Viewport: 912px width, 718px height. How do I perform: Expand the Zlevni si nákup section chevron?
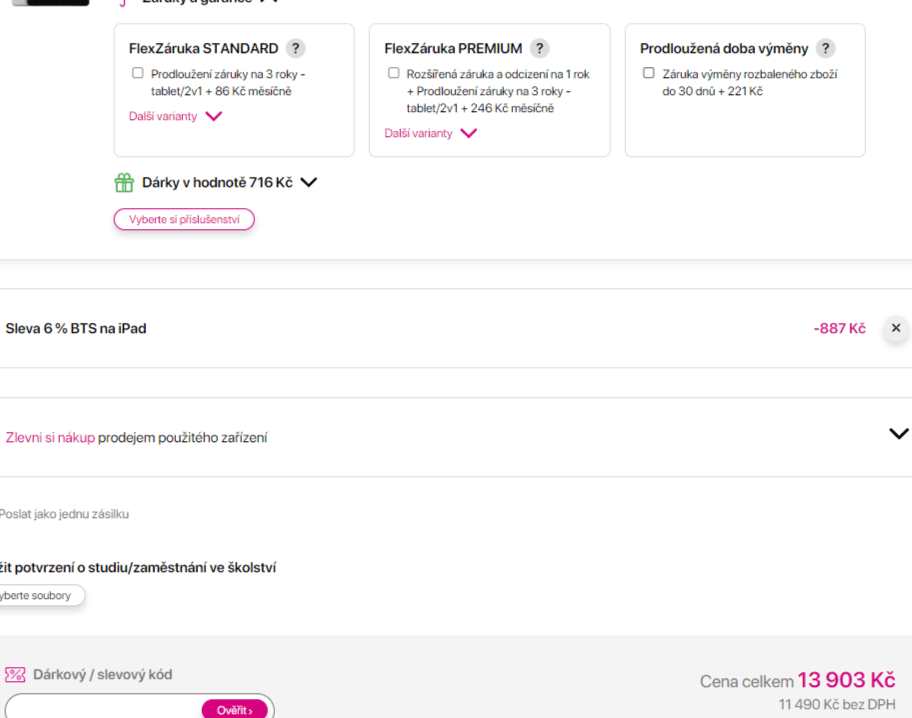point(899,434)
